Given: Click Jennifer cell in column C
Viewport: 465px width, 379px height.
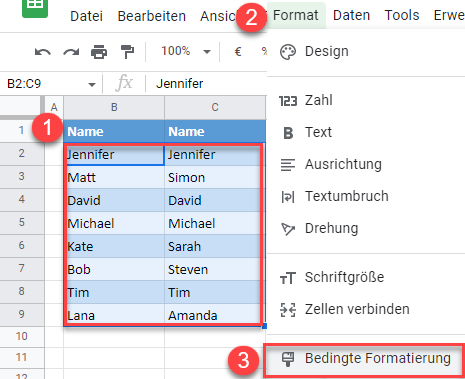Looking at the screenshot, I should [x=215, y=154].
